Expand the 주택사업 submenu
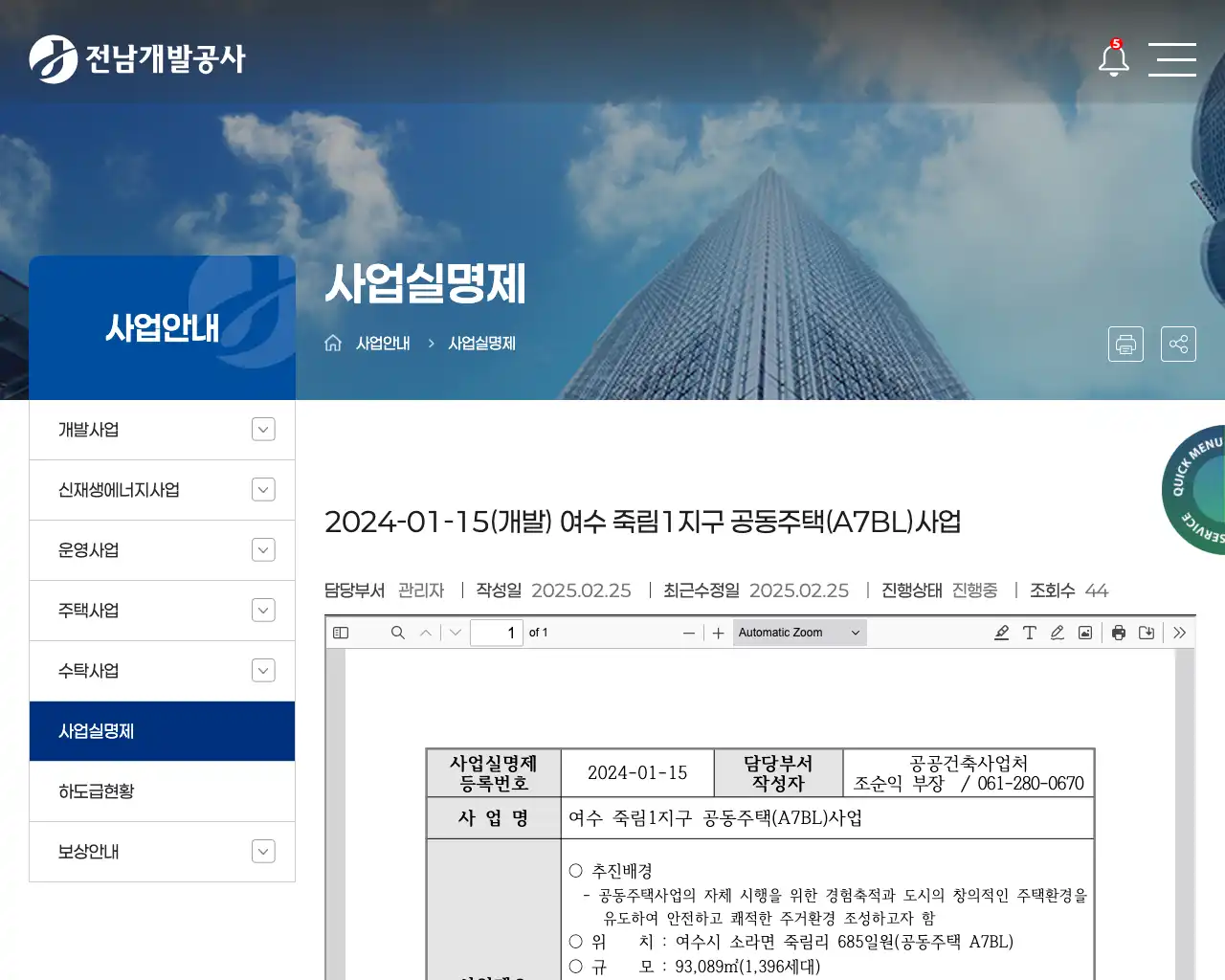The width and height of the screenshot is (1225, 980). pos(263,611)
